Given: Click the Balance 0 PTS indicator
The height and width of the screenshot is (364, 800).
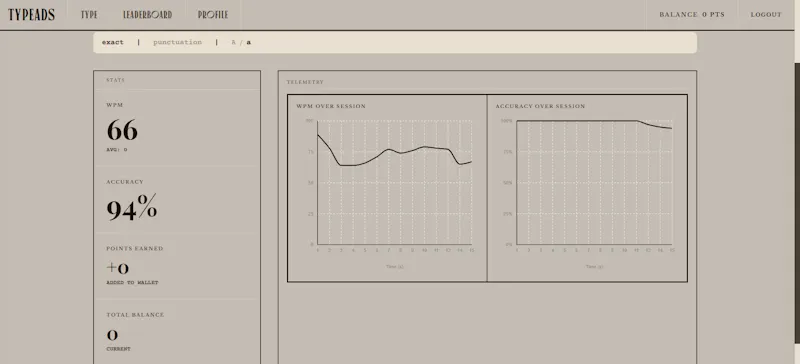Looking at the screenshot, I should (x=692, y=15).
